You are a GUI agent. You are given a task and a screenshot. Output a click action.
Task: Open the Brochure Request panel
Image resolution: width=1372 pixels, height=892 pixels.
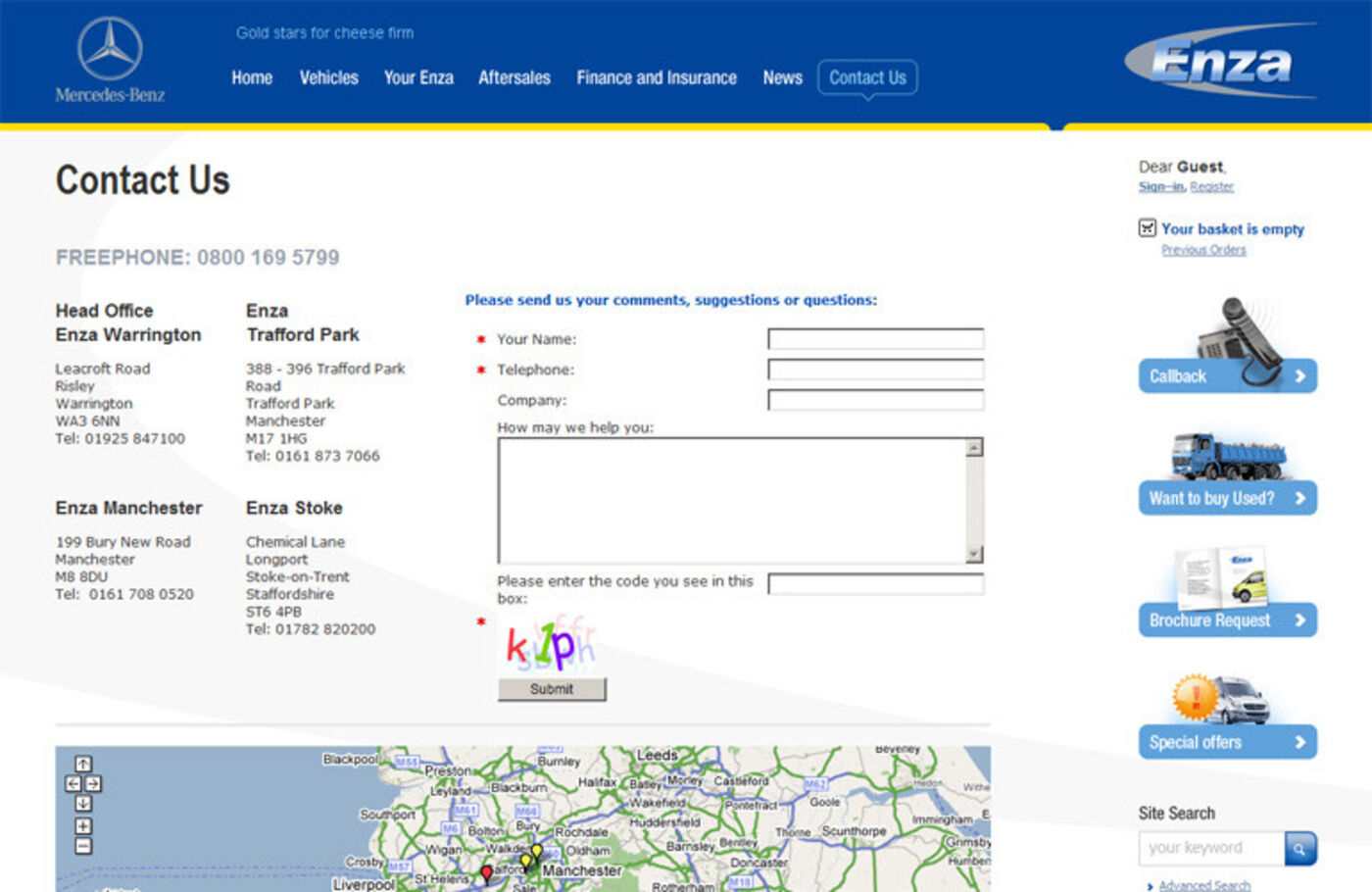(x=1227, y=620)
